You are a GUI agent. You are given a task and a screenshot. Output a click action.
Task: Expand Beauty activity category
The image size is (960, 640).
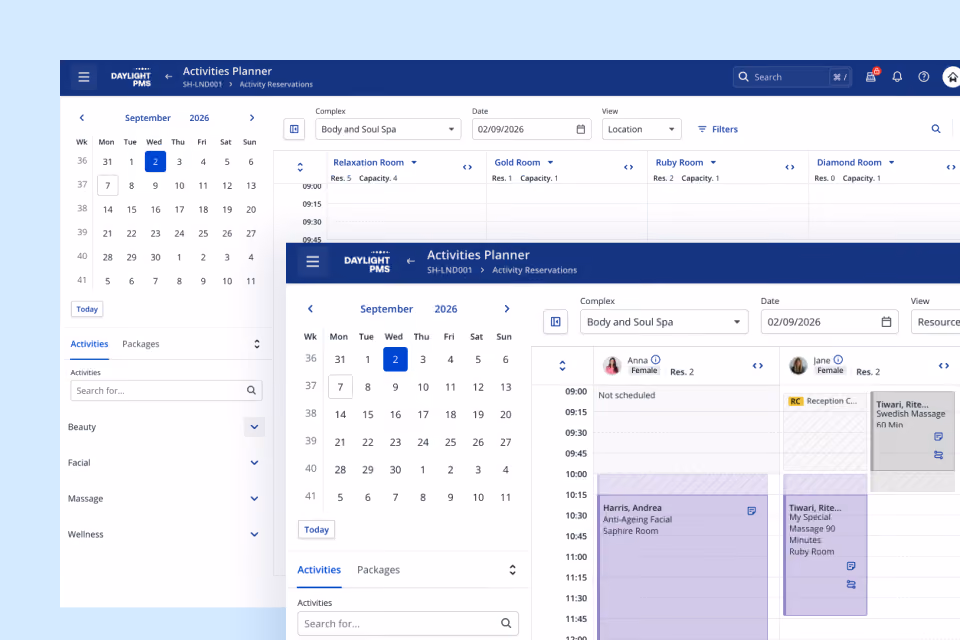[x=254, y=427]
